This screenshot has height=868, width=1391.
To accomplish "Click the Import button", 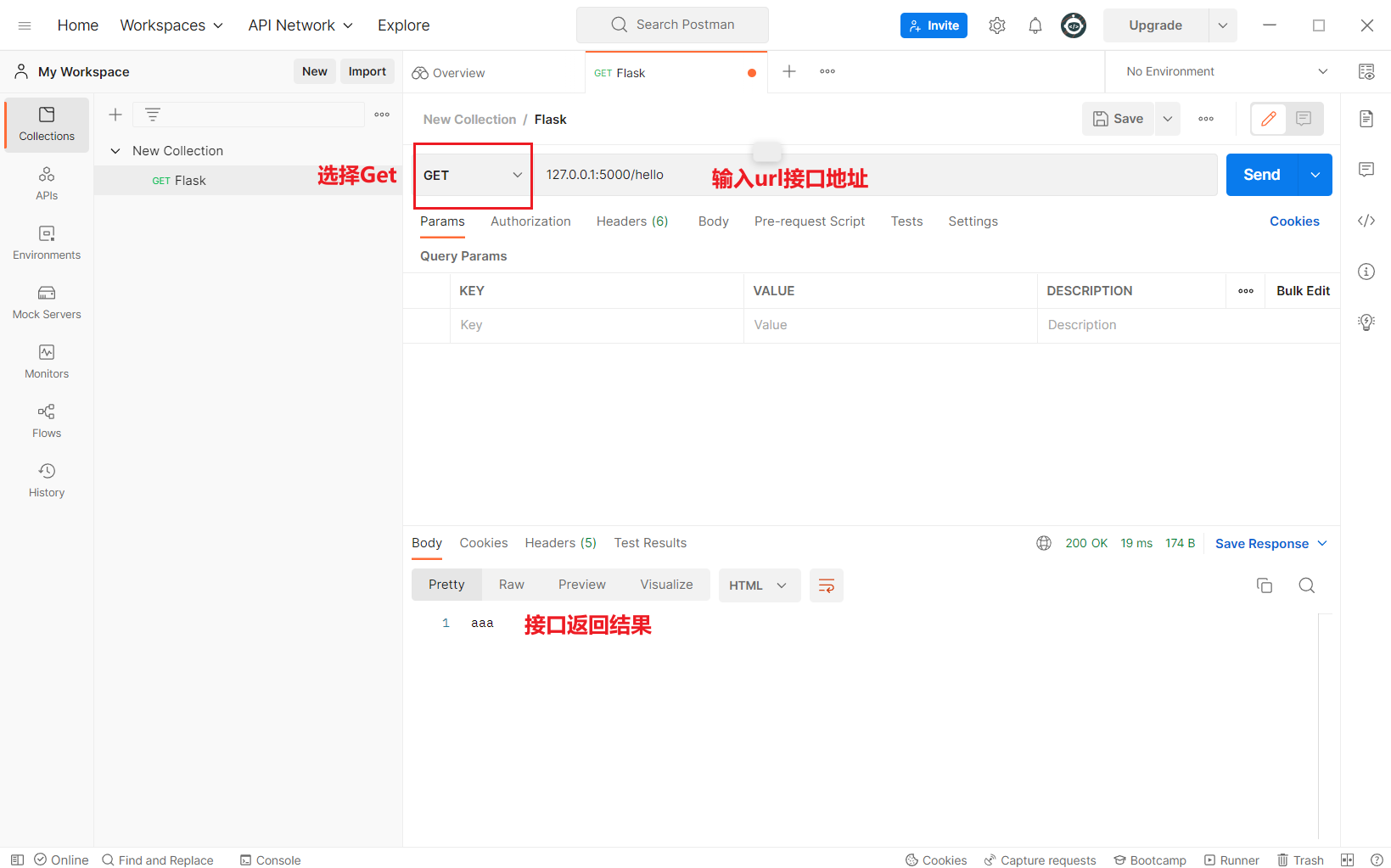I will click(x=367, y=71).
